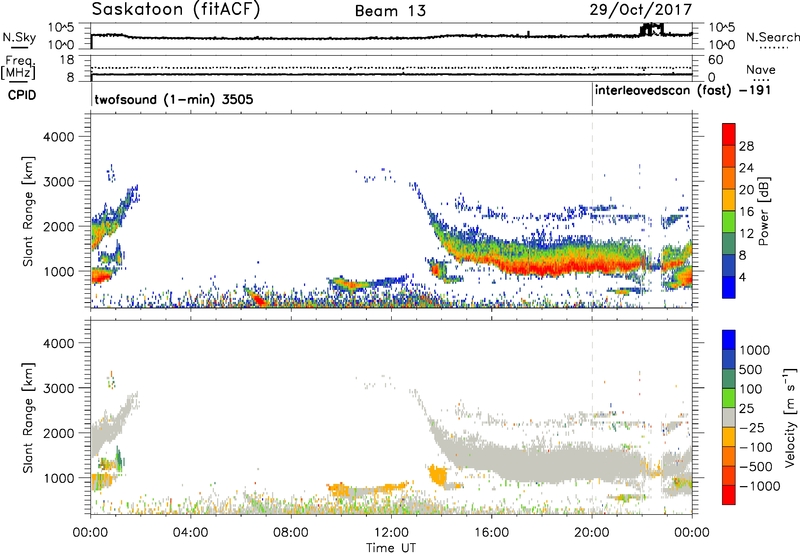Click the 28 value on Power scale
Image resolution: width=800 pixels, height=554 pixels.
[746, 146]
